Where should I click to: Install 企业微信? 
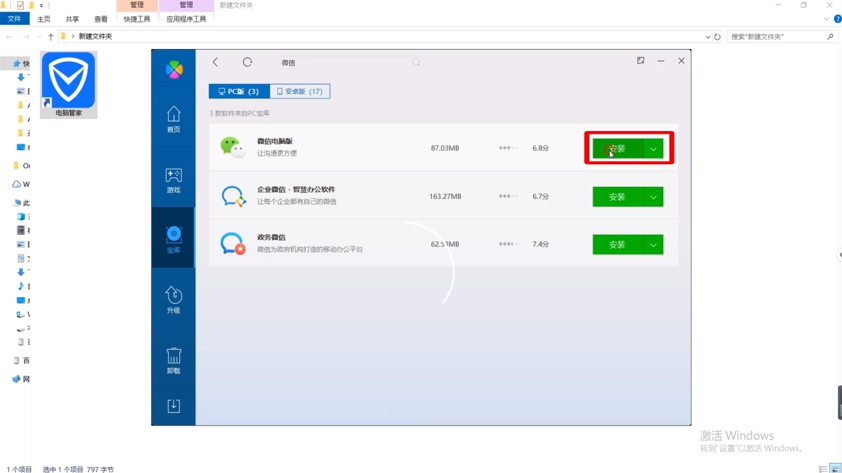[x=618, y=197]
